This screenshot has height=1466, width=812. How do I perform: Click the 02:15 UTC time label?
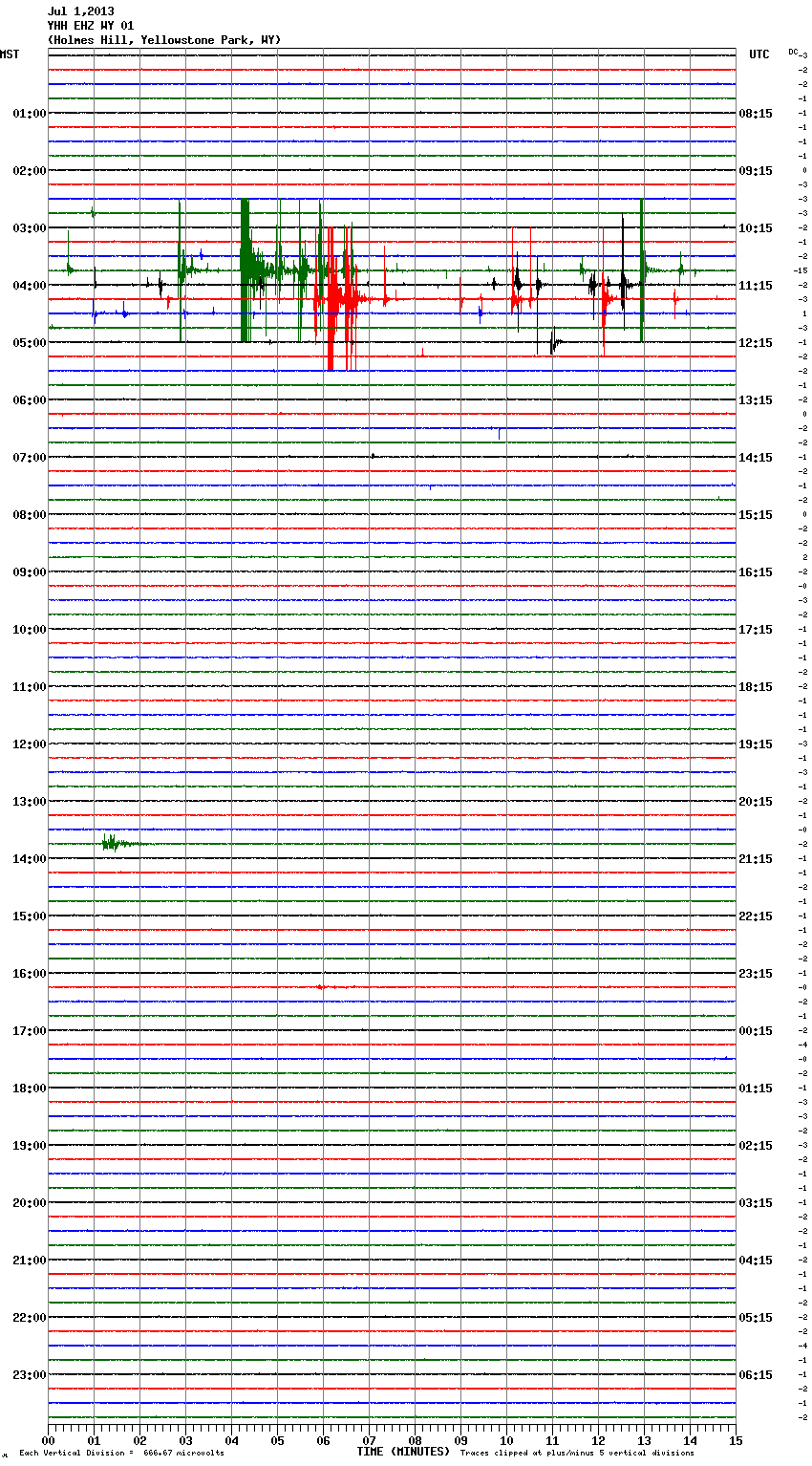pyautogui.click(x=756, y=1146)
